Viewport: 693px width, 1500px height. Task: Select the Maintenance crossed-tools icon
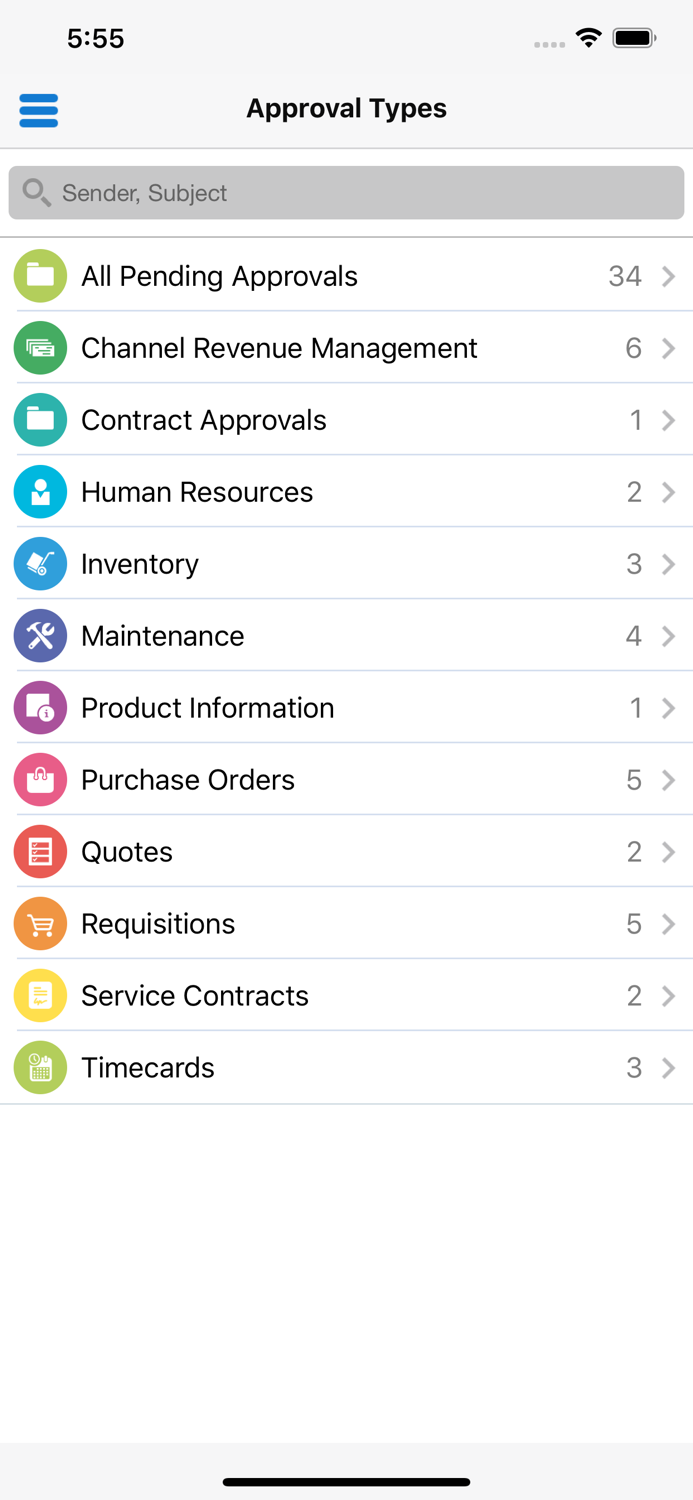39,635
